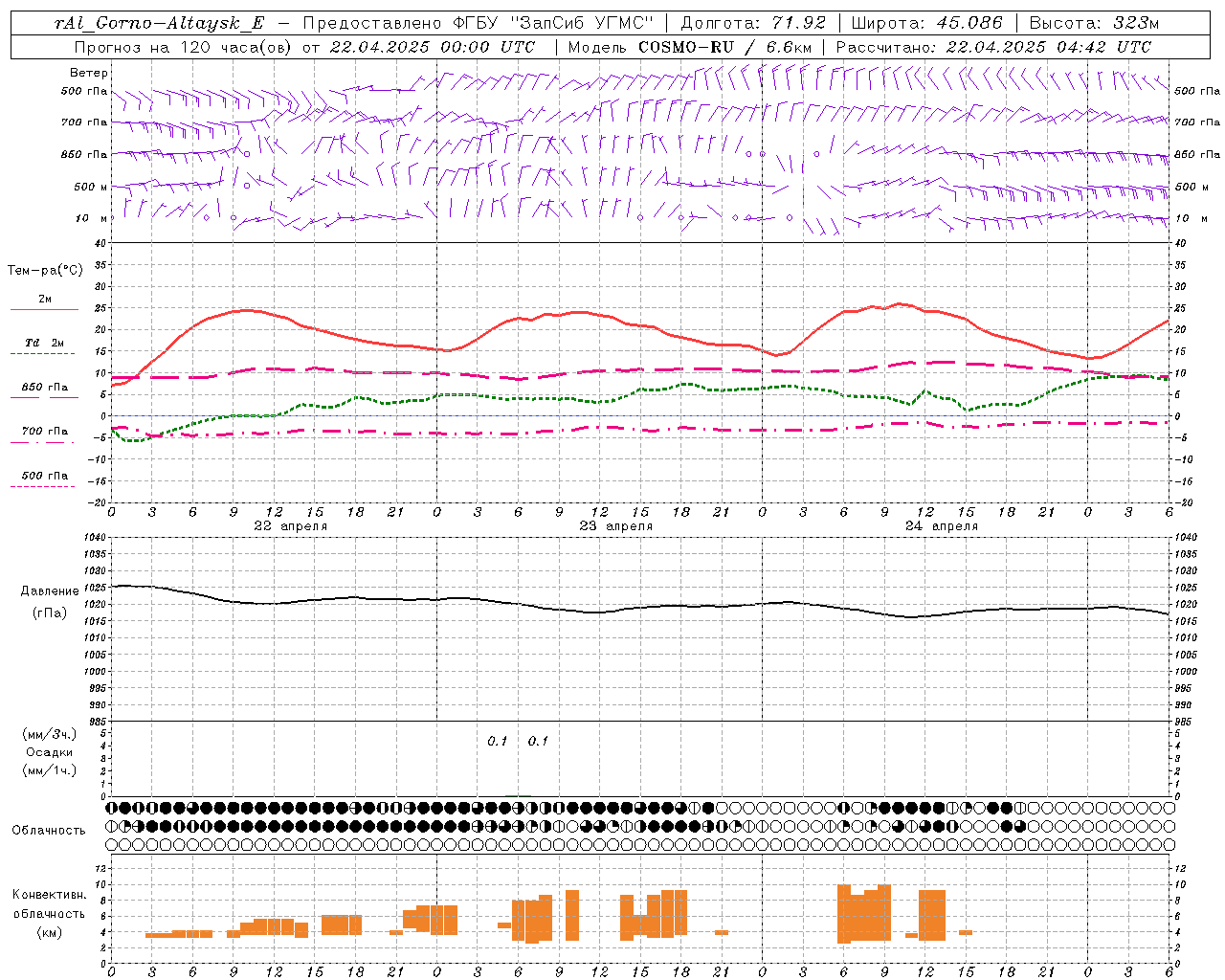The width and height of the screenshot is (1225, 980).
Task: Select the provider text ФГБУ "ЗапСиб УГМС"
Action: click(x=553, y=24)
